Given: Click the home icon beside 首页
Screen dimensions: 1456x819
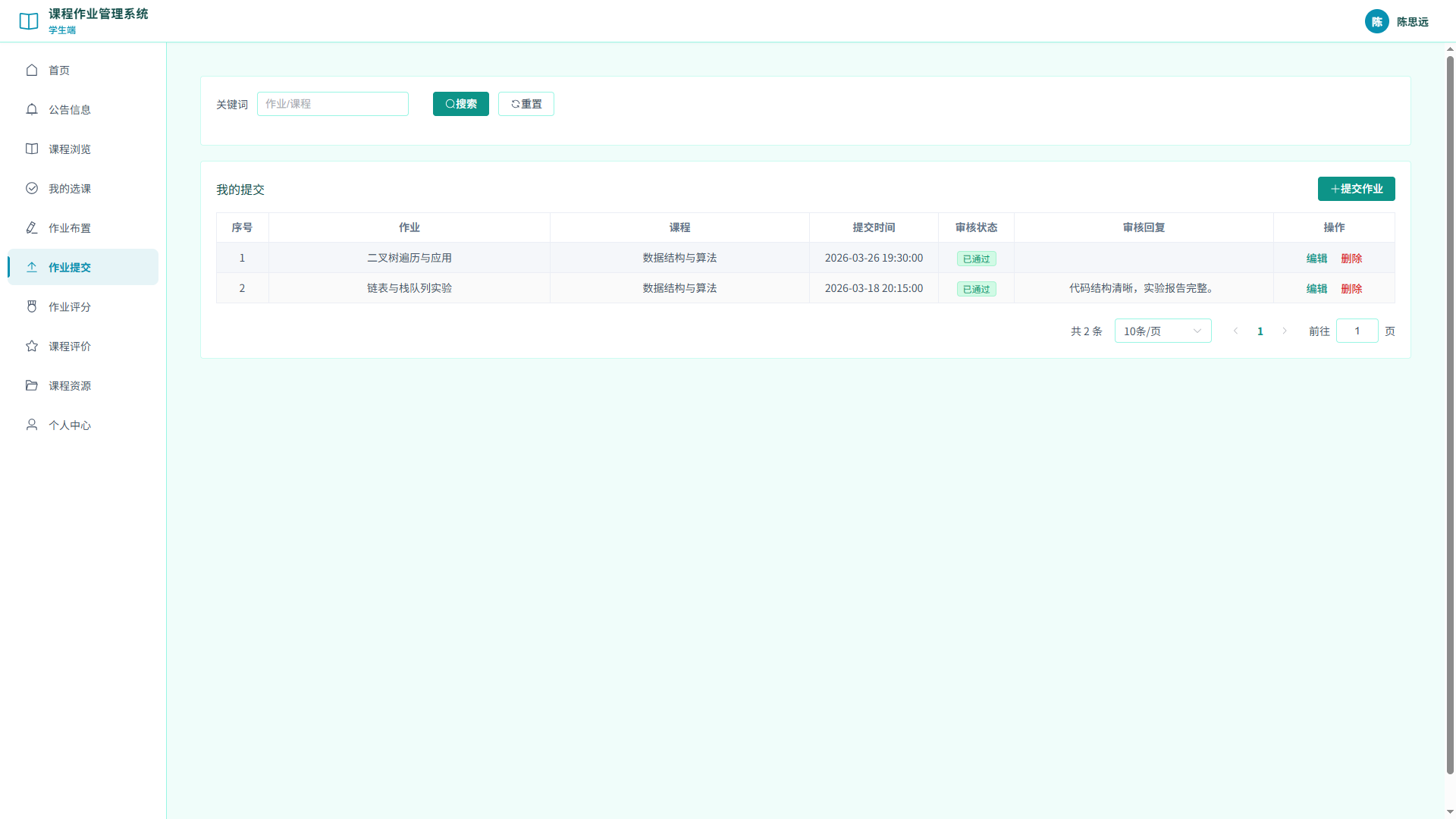Looking at the screenshot, I should point(32,70).
